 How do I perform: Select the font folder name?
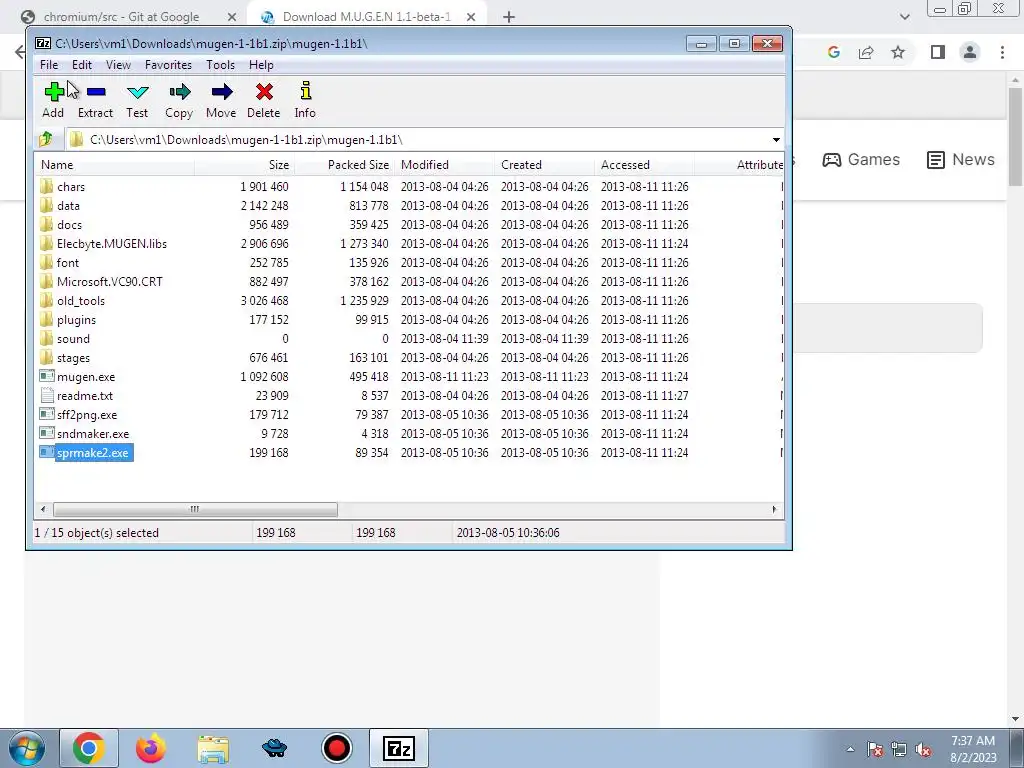click(x=68, y=263)
